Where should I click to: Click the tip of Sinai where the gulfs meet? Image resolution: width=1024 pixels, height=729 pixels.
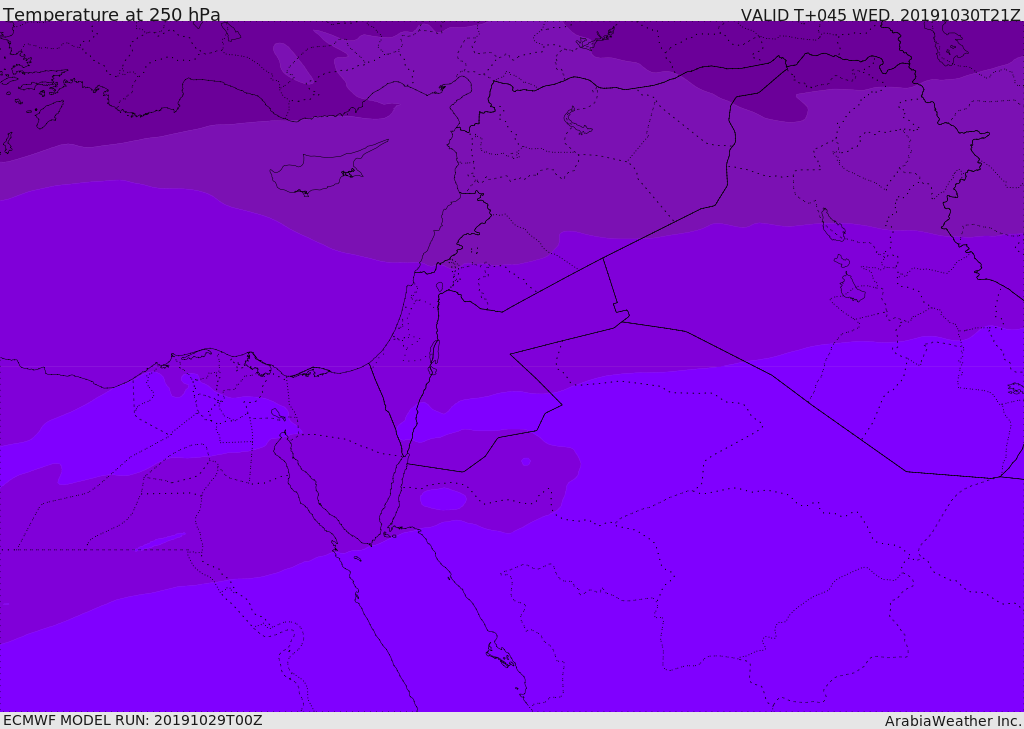coord(387,534)
